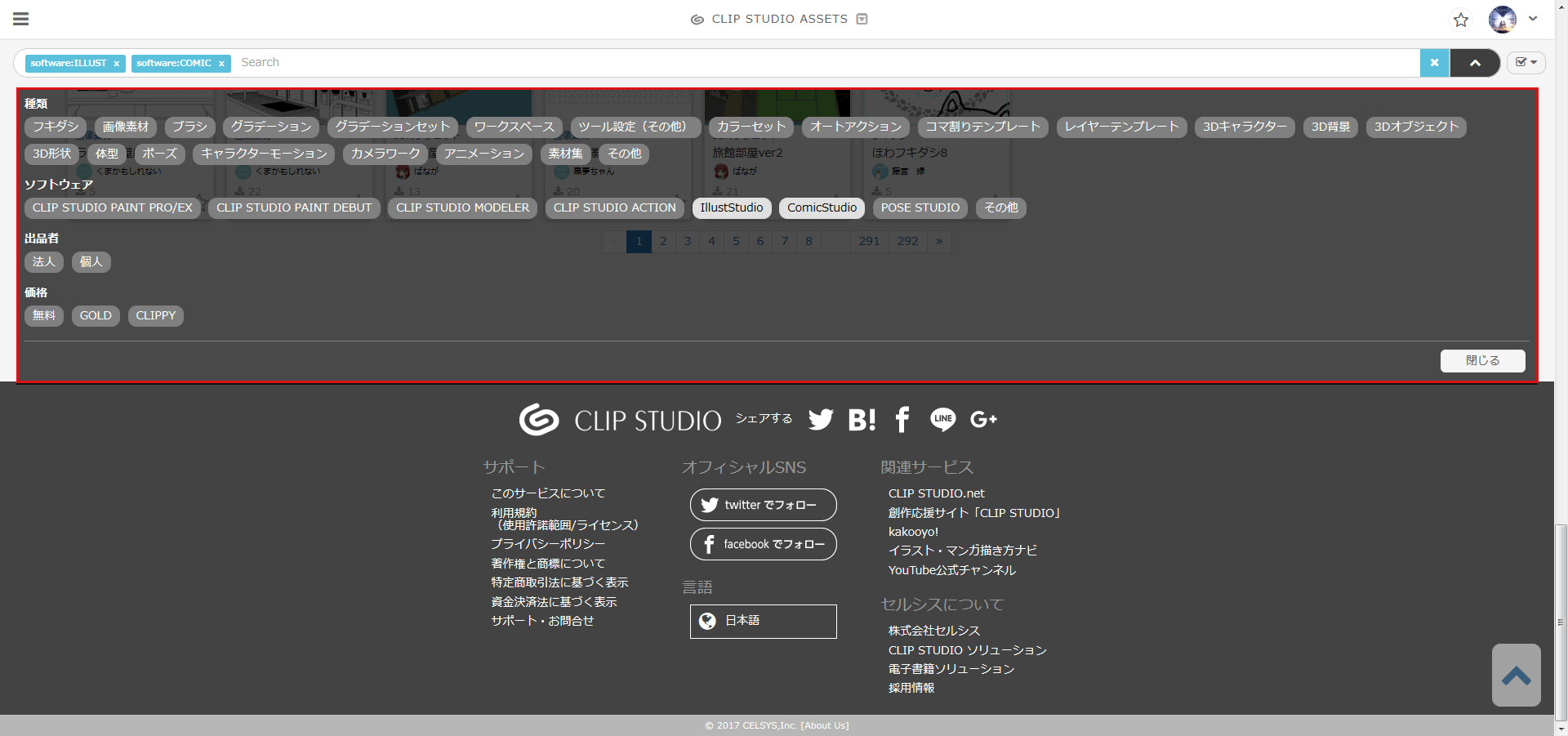Open the hamburger menu

coord(21,19)
